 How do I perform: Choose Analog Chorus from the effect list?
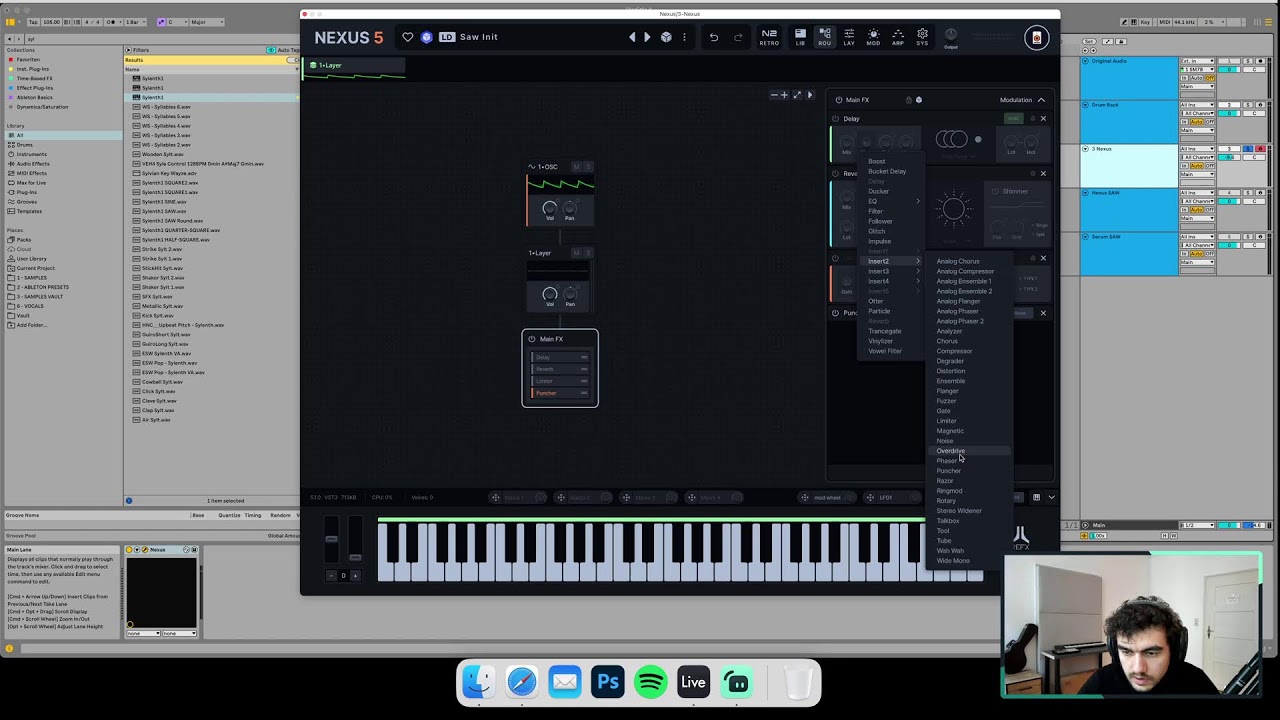point(958,261)
